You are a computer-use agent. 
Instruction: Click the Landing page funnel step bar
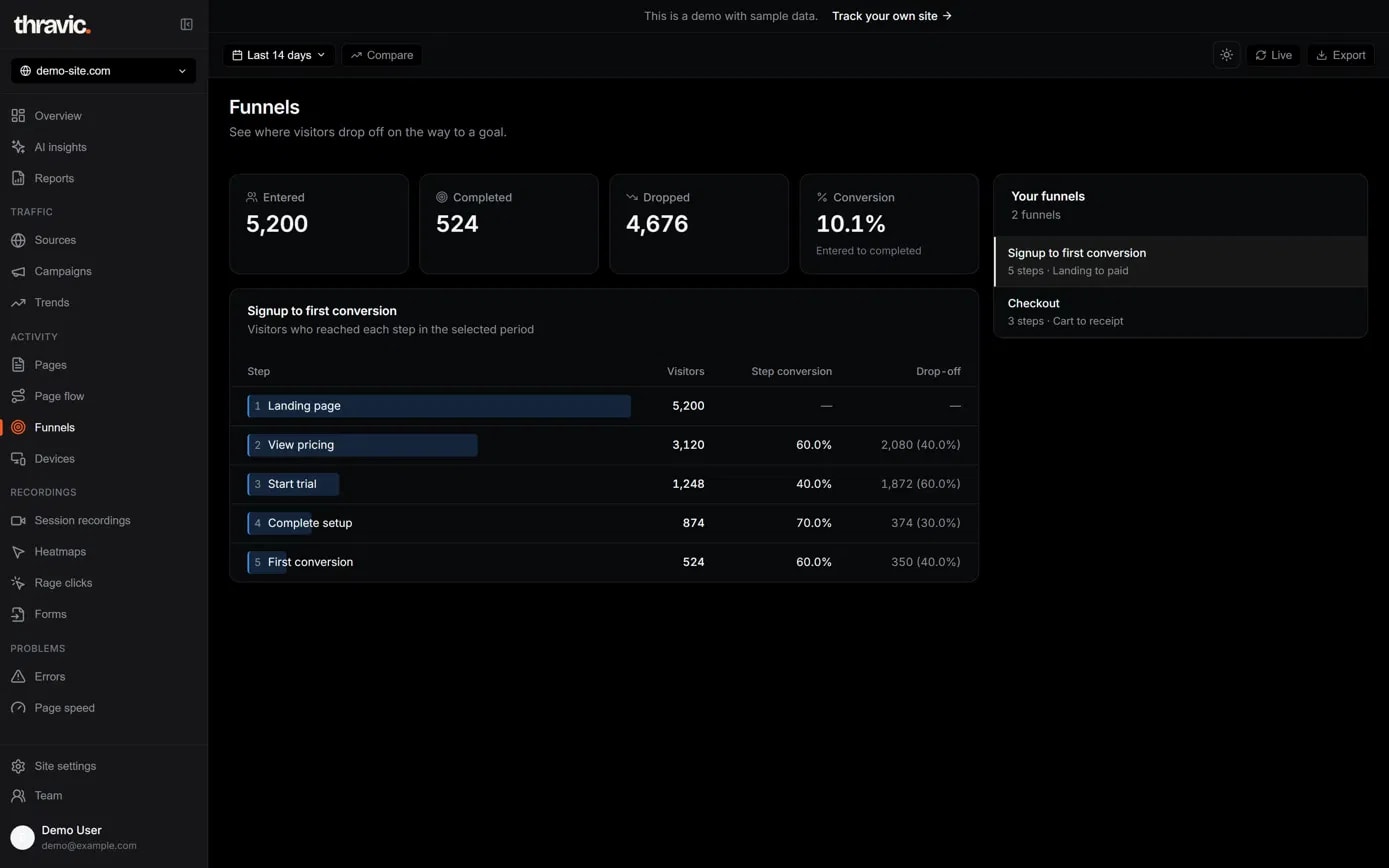[x=439, y=406]
